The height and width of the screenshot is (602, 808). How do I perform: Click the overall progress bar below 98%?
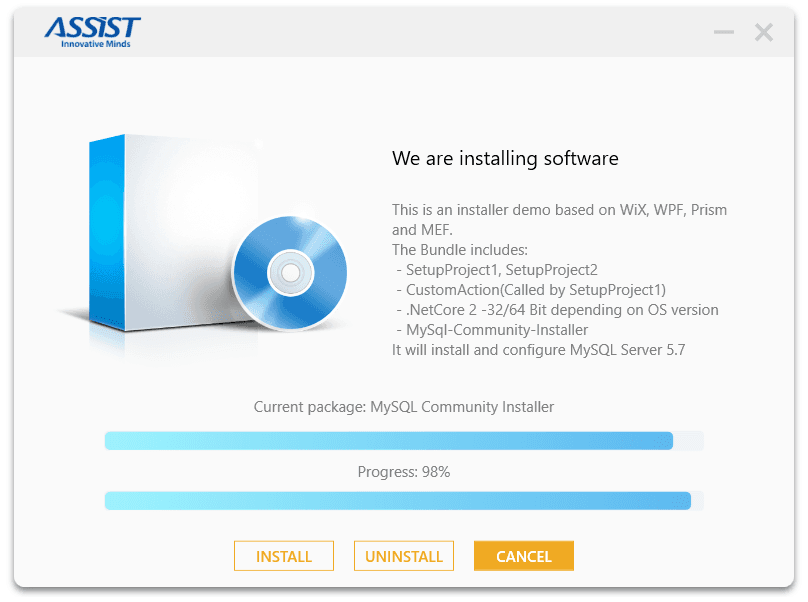pyautogui.click(x=404, y=500)
